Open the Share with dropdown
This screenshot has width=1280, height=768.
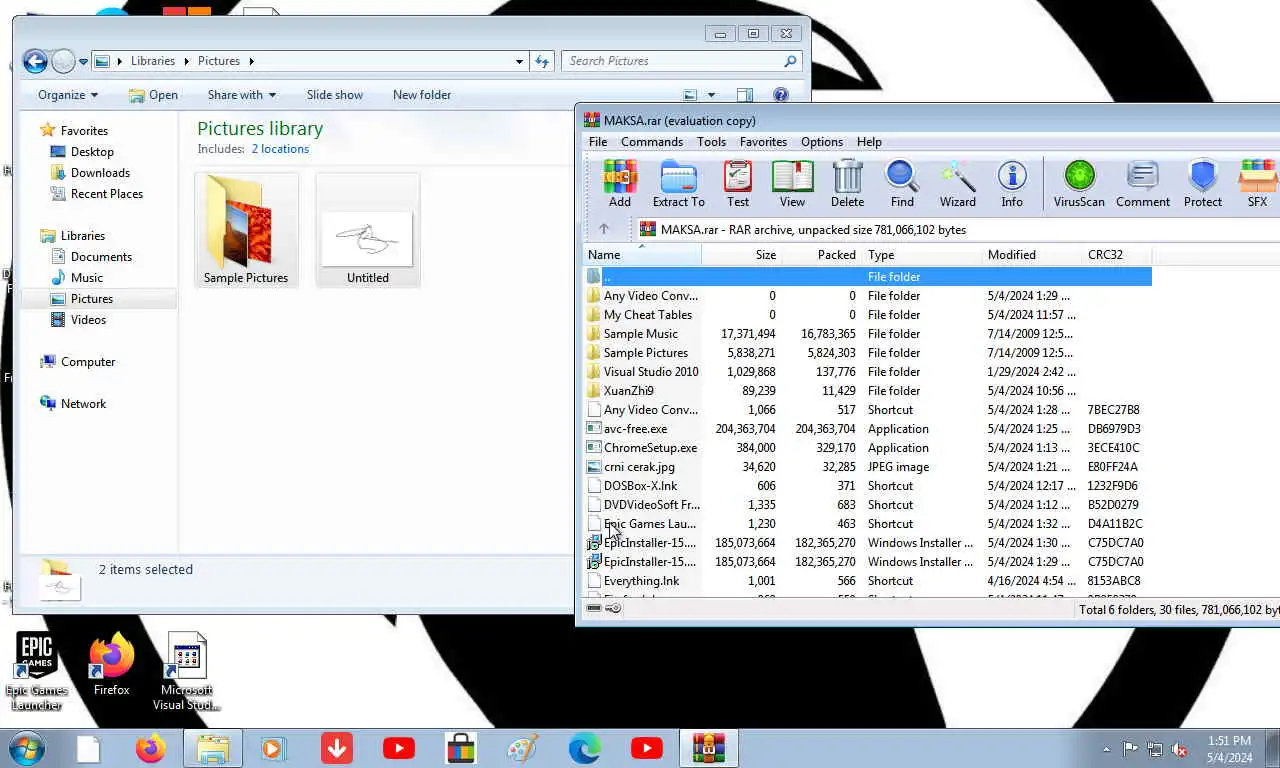click(x=241, y=95)
